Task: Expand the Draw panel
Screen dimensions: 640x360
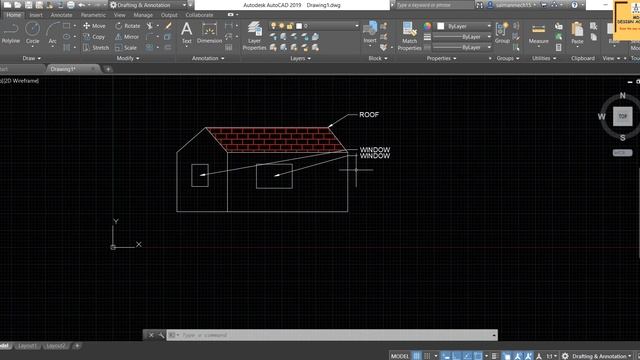Action: pos(31,58)
